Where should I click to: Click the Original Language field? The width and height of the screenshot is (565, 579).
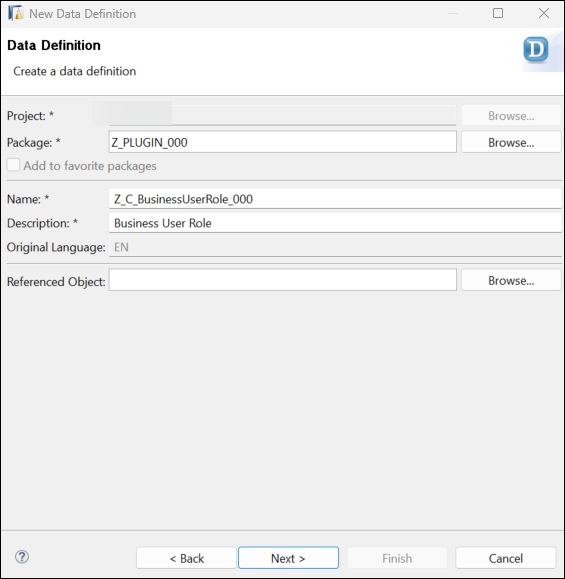pyautogui.click(x=335, y=247)
